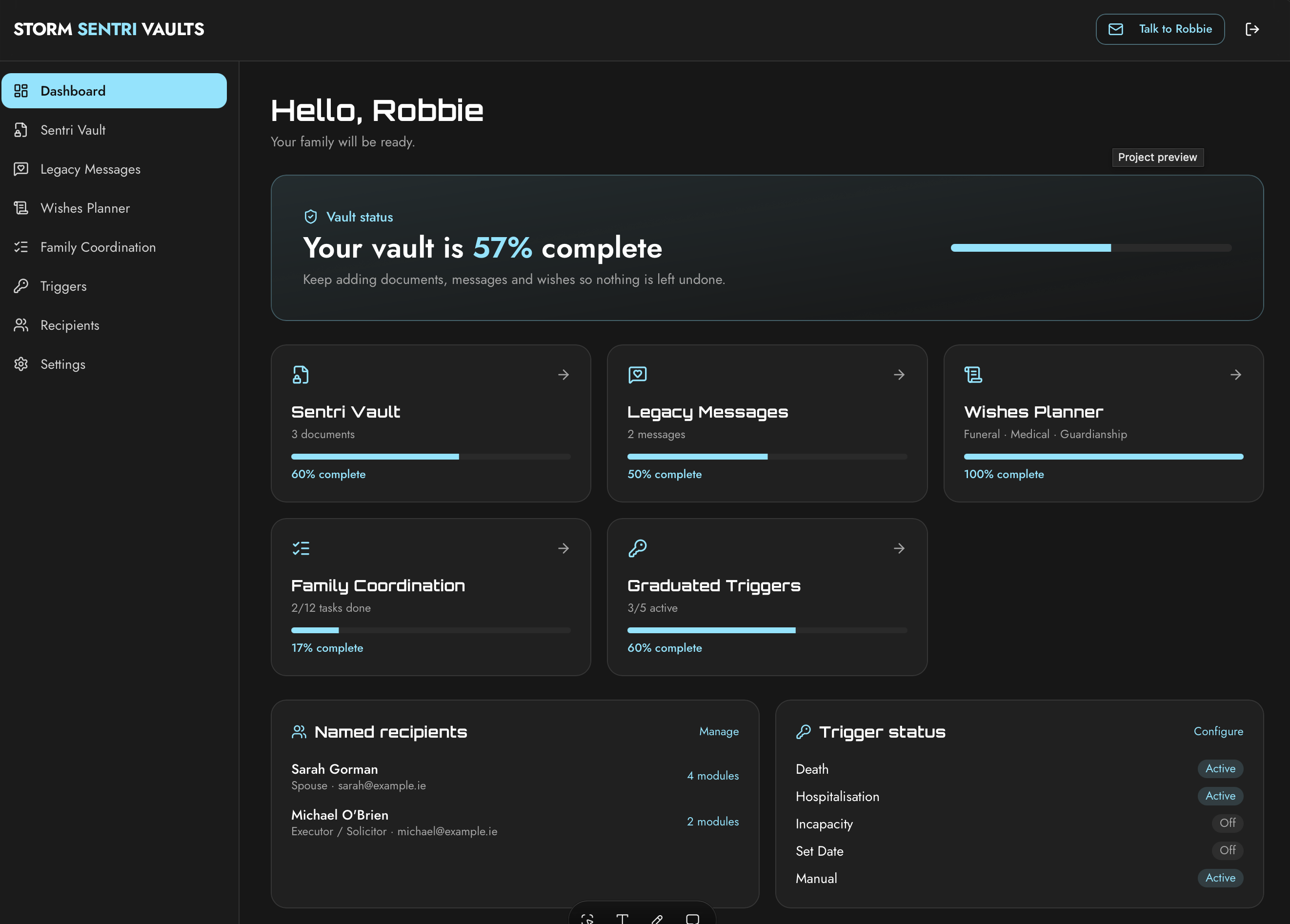Click the Sarah Gorman recipient name
Image resolution: width=1290 pixels, height=924 pixels.
click(334, 769)
